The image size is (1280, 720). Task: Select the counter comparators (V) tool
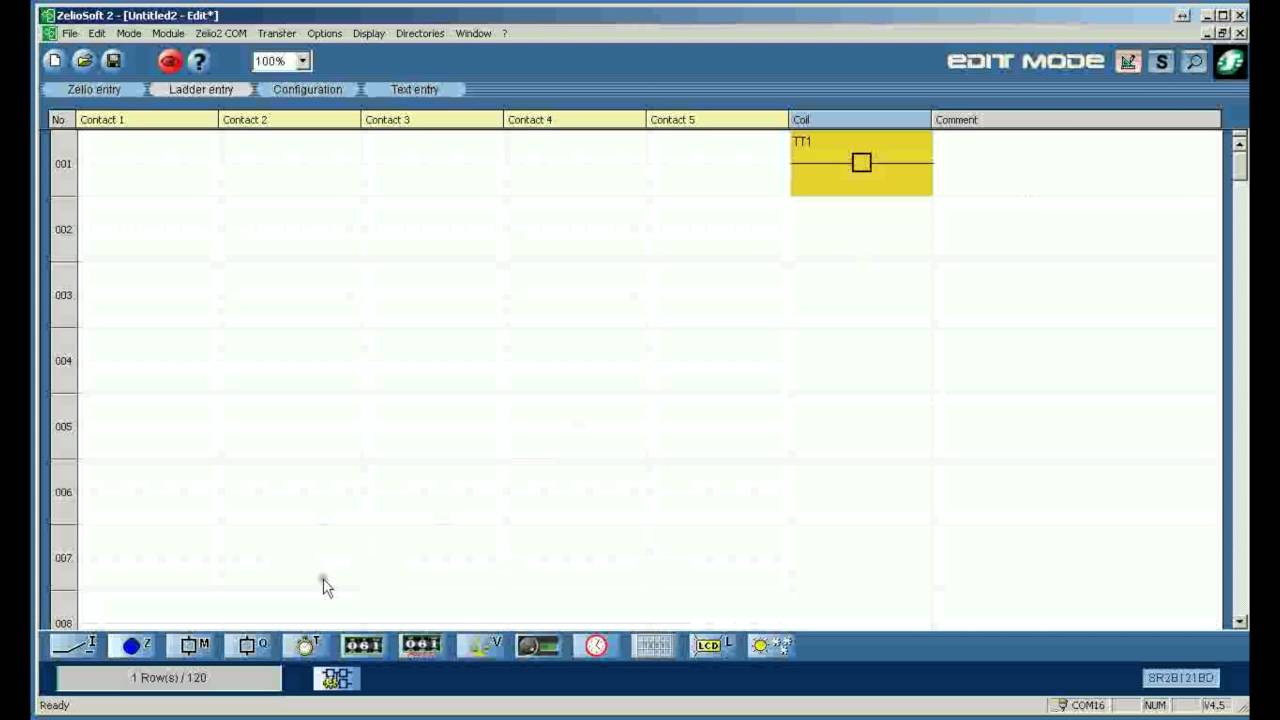click(480, 646)
